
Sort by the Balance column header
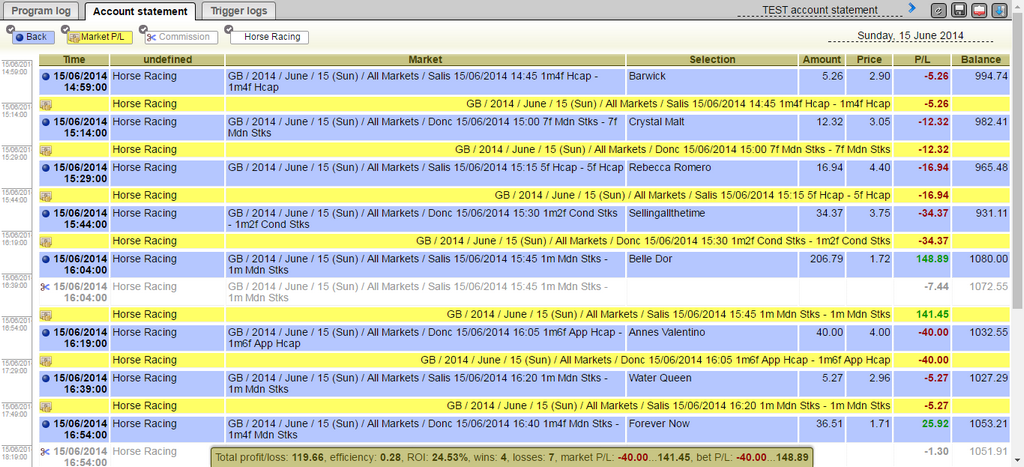(980, 59)
